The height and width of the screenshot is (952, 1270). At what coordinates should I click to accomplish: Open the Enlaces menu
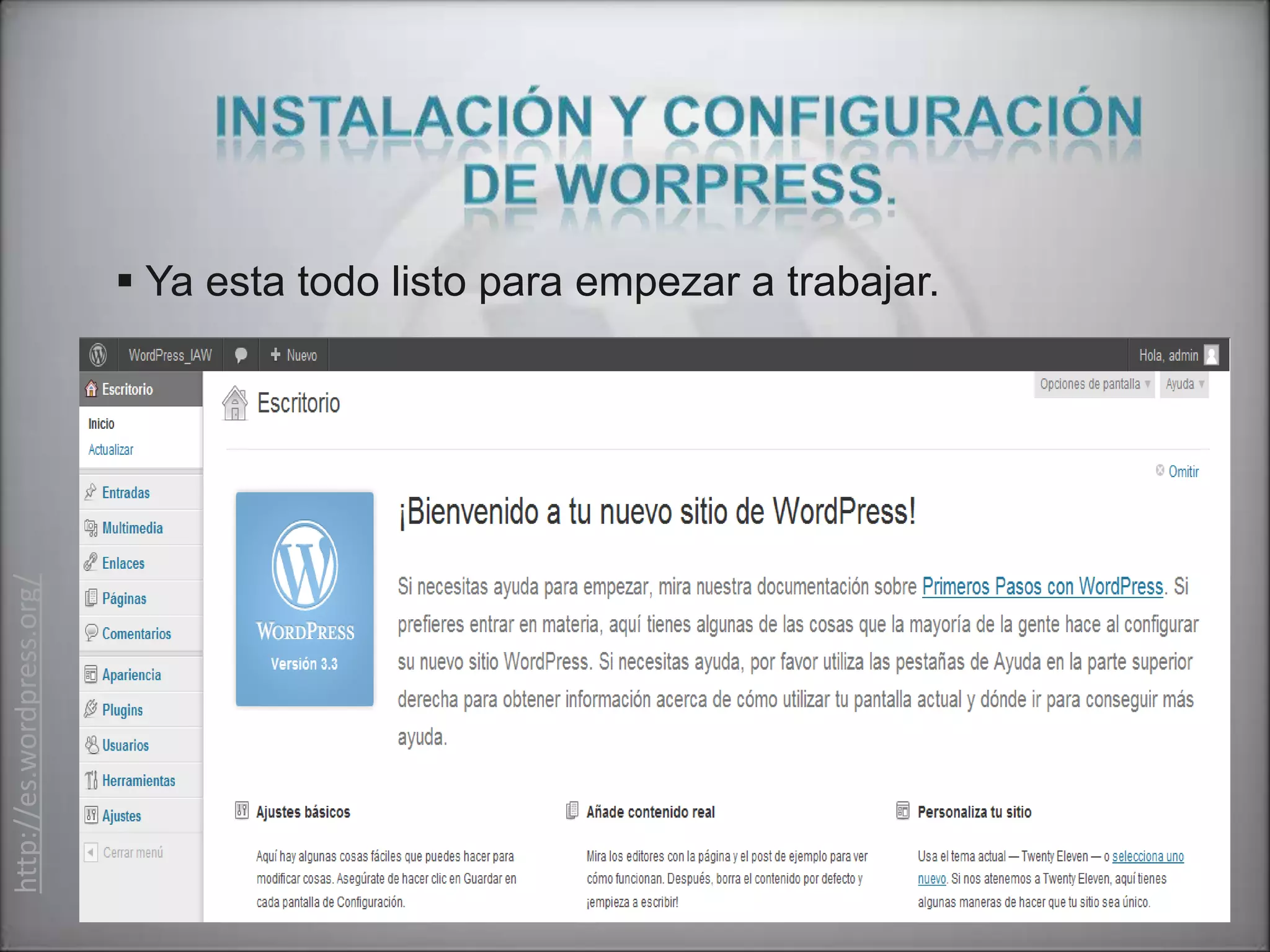point(141,563)
